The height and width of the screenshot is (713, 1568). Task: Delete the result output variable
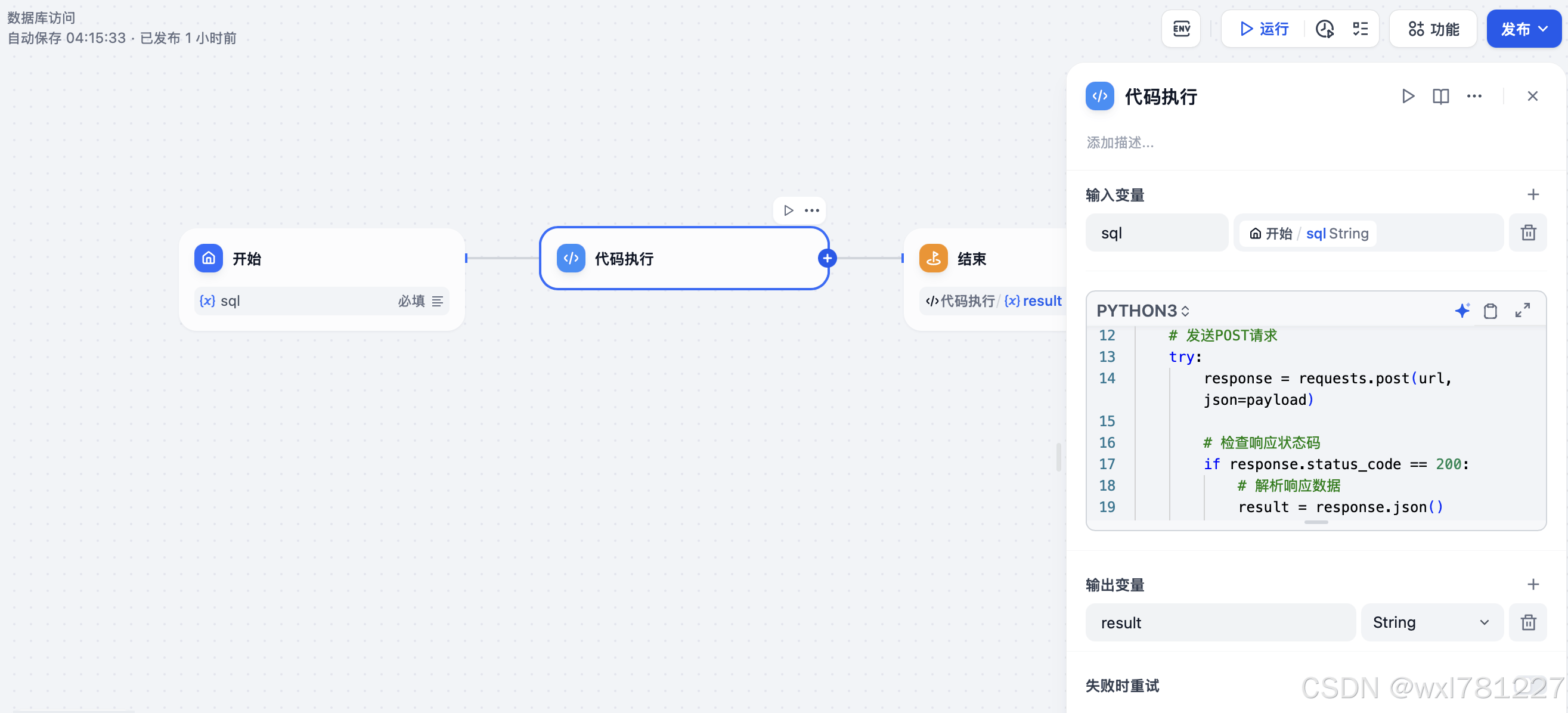click(1528, 623)
